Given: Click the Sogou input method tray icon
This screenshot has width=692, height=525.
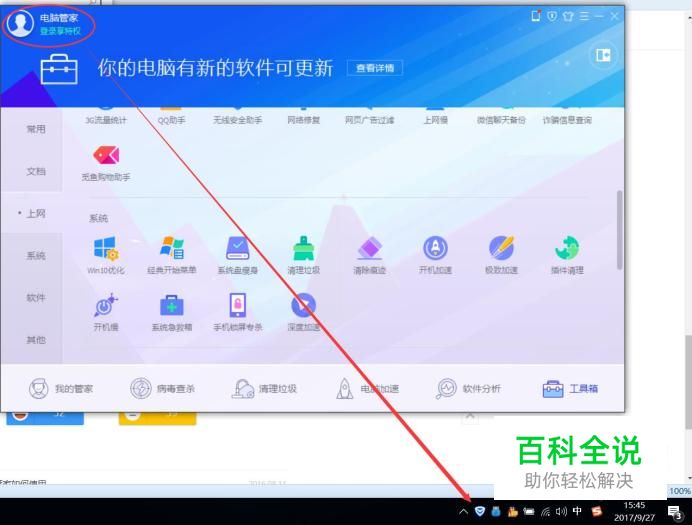Looking at the screenshot, I should pyautogui.click(x=597, y=511).
